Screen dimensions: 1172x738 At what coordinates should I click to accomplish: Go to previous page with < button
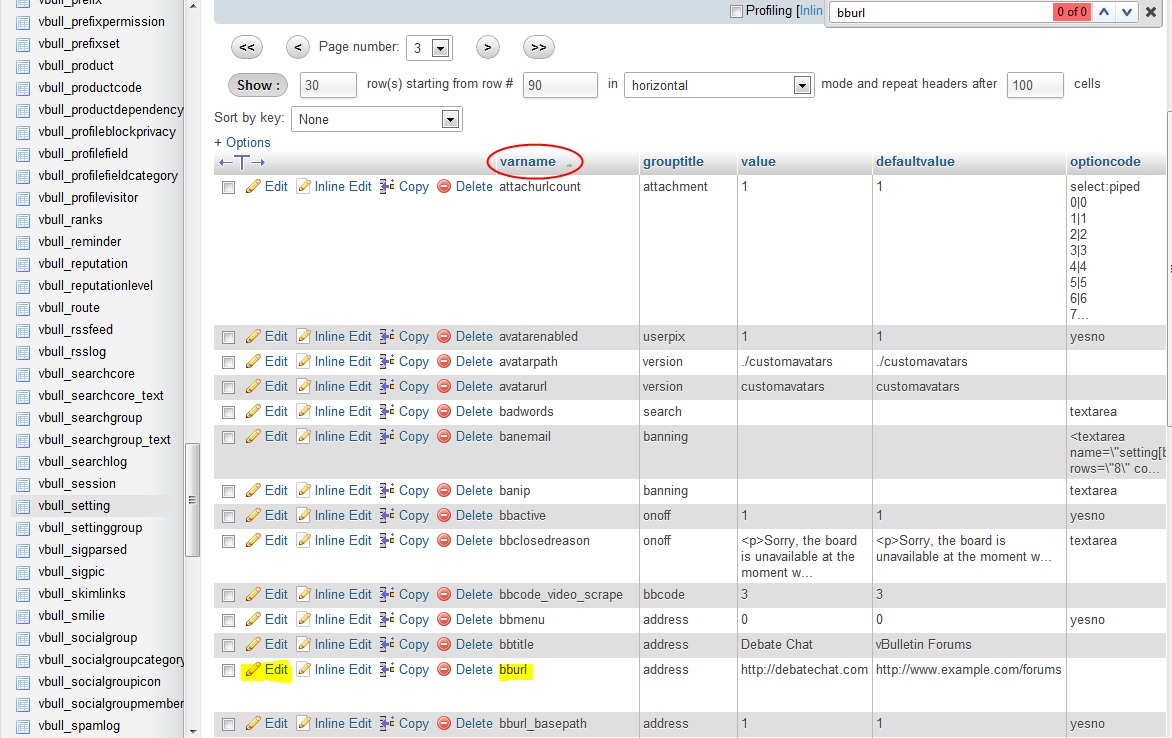coord(297,47)
